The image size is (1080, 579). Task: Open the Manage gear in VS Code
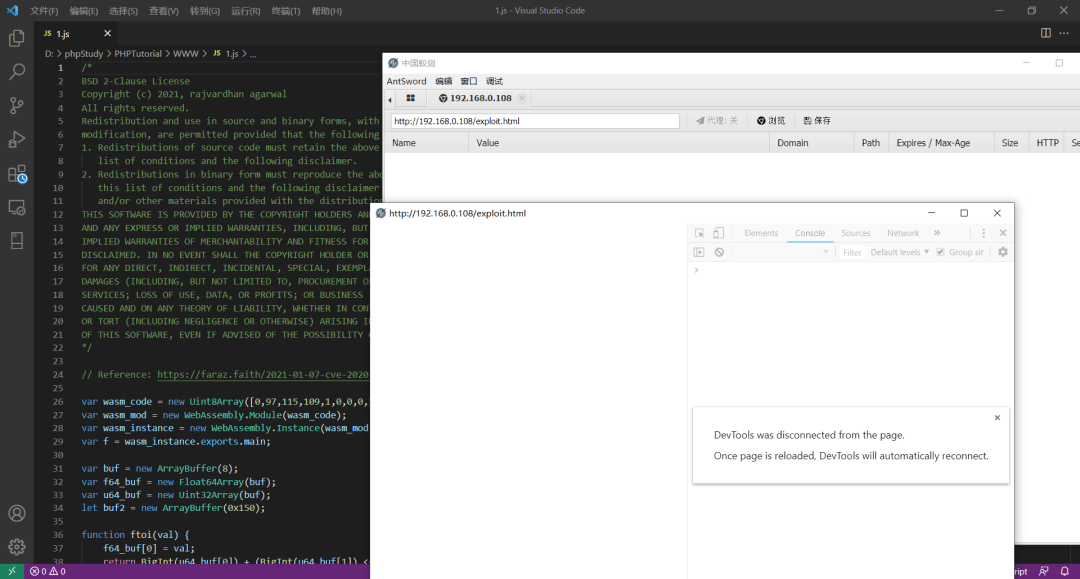(17, 547)
